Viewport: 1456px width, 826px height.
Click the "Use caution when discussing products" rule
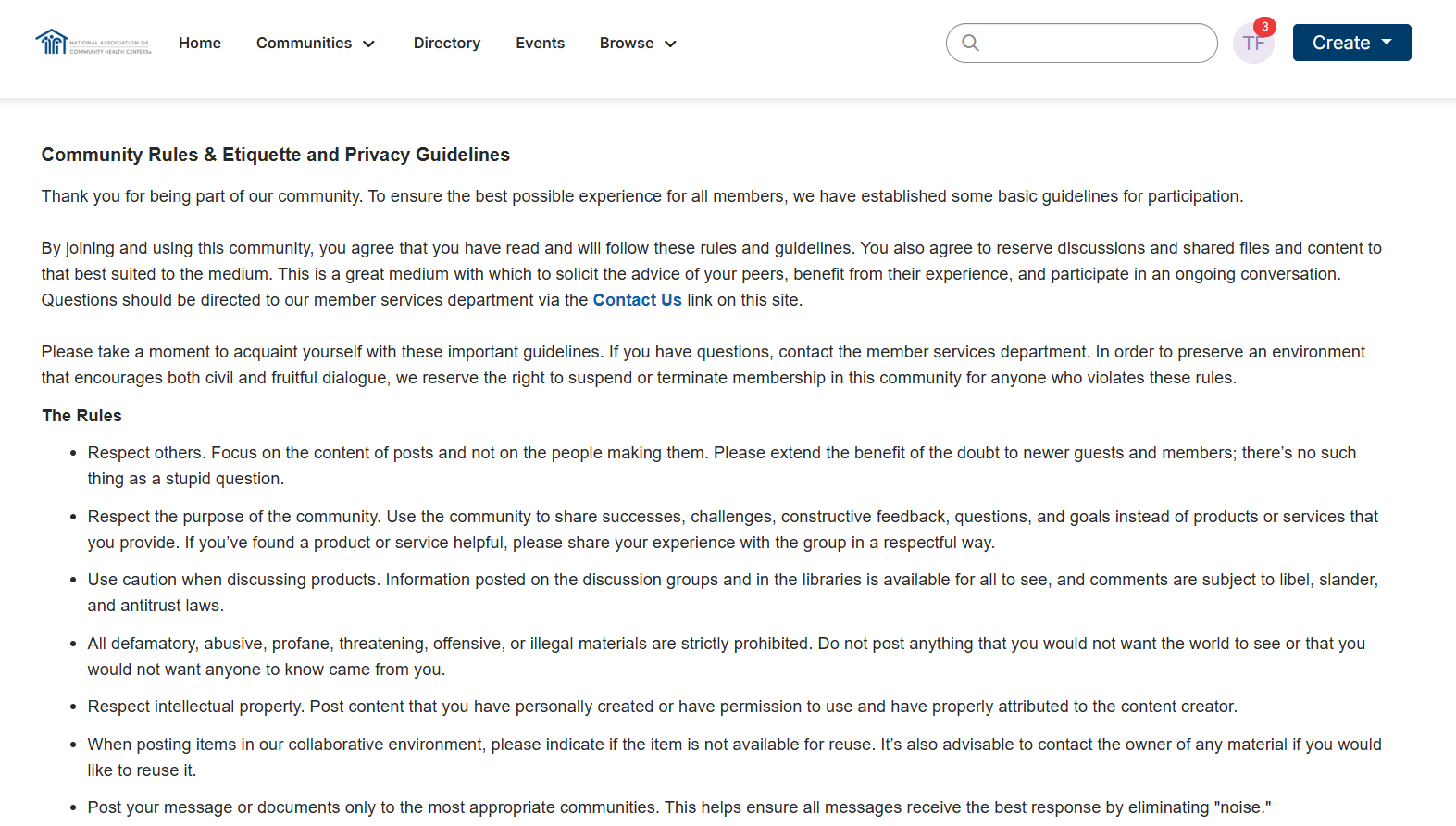tap(732, 580)
